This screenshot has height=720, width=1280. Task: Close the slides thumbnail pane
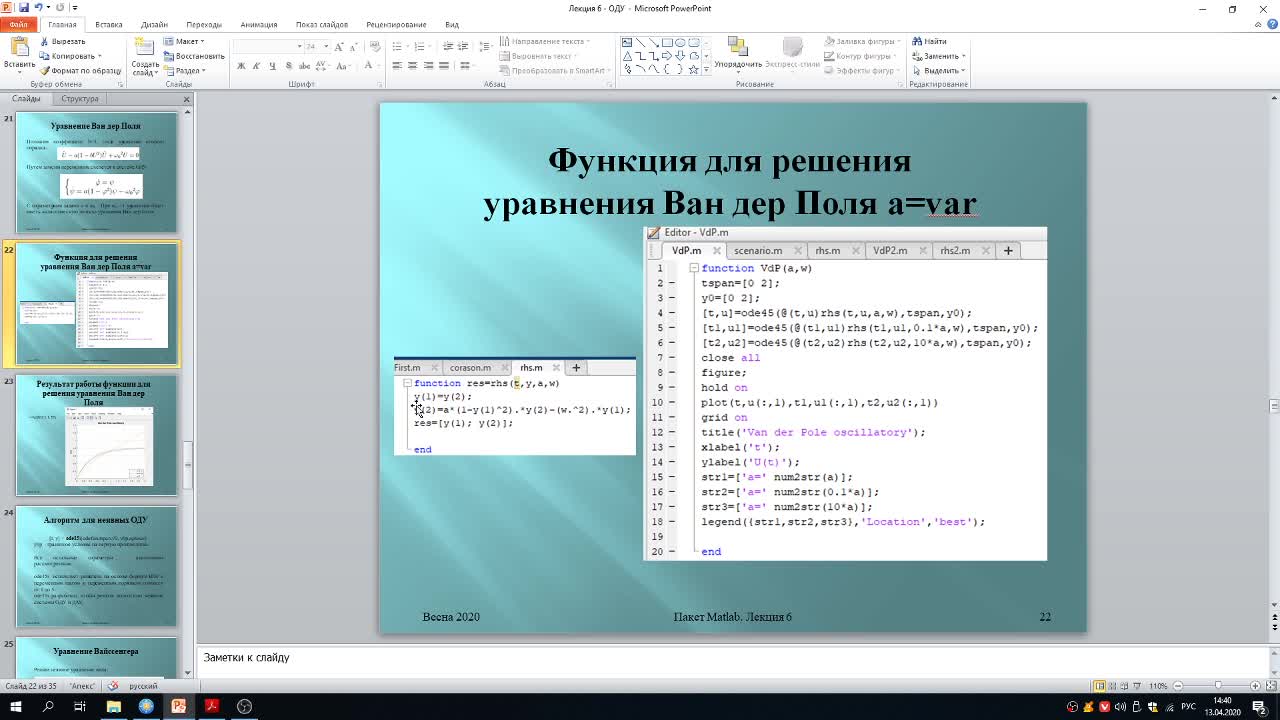coord(186,99)
